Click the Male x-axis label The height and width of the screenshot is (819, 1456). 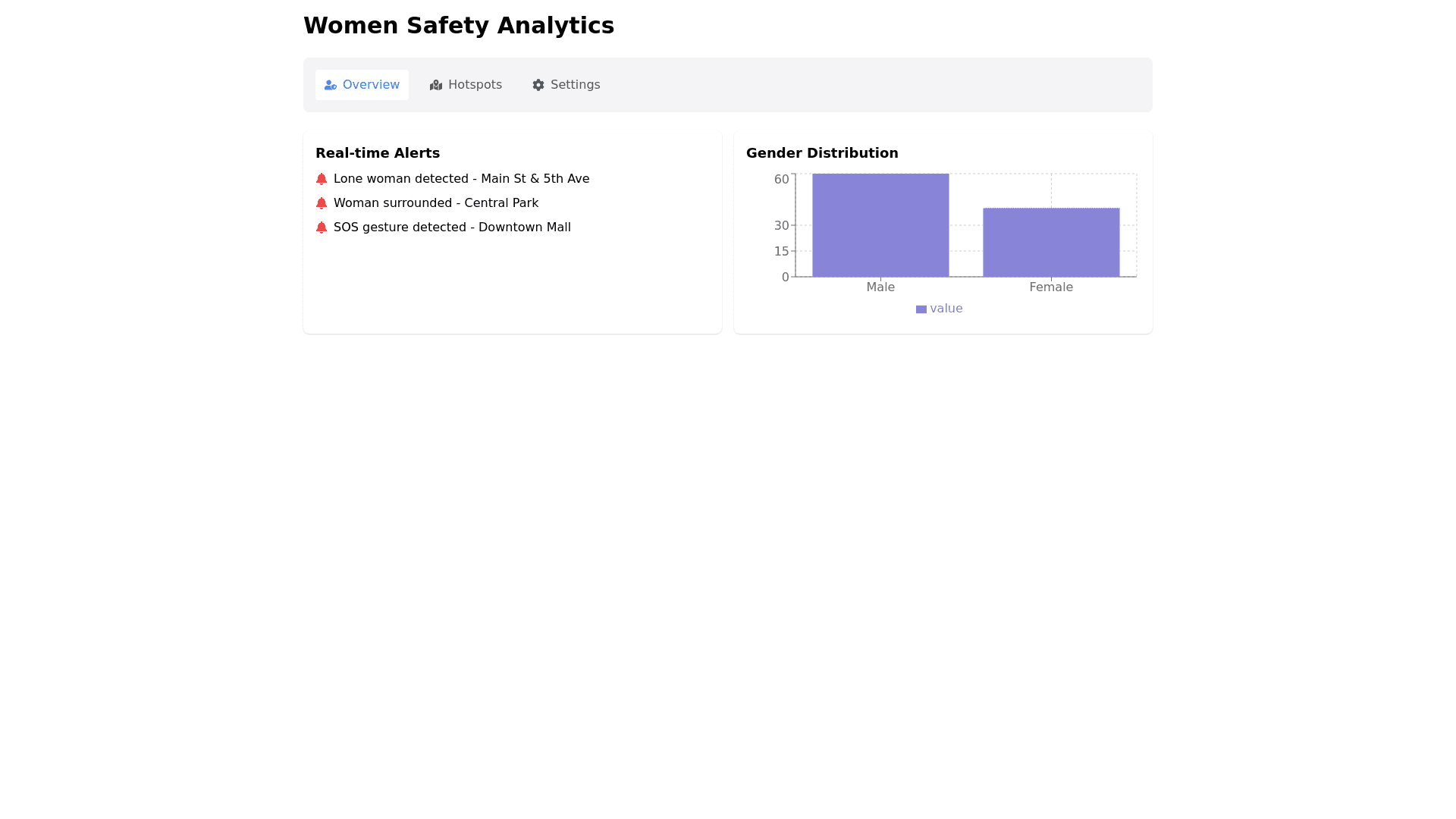[880, 287]
